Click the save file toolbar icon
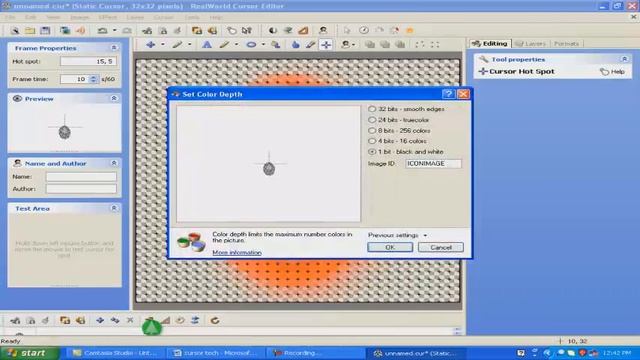Screen dimensions: 640x360 [x=45, y=31]
